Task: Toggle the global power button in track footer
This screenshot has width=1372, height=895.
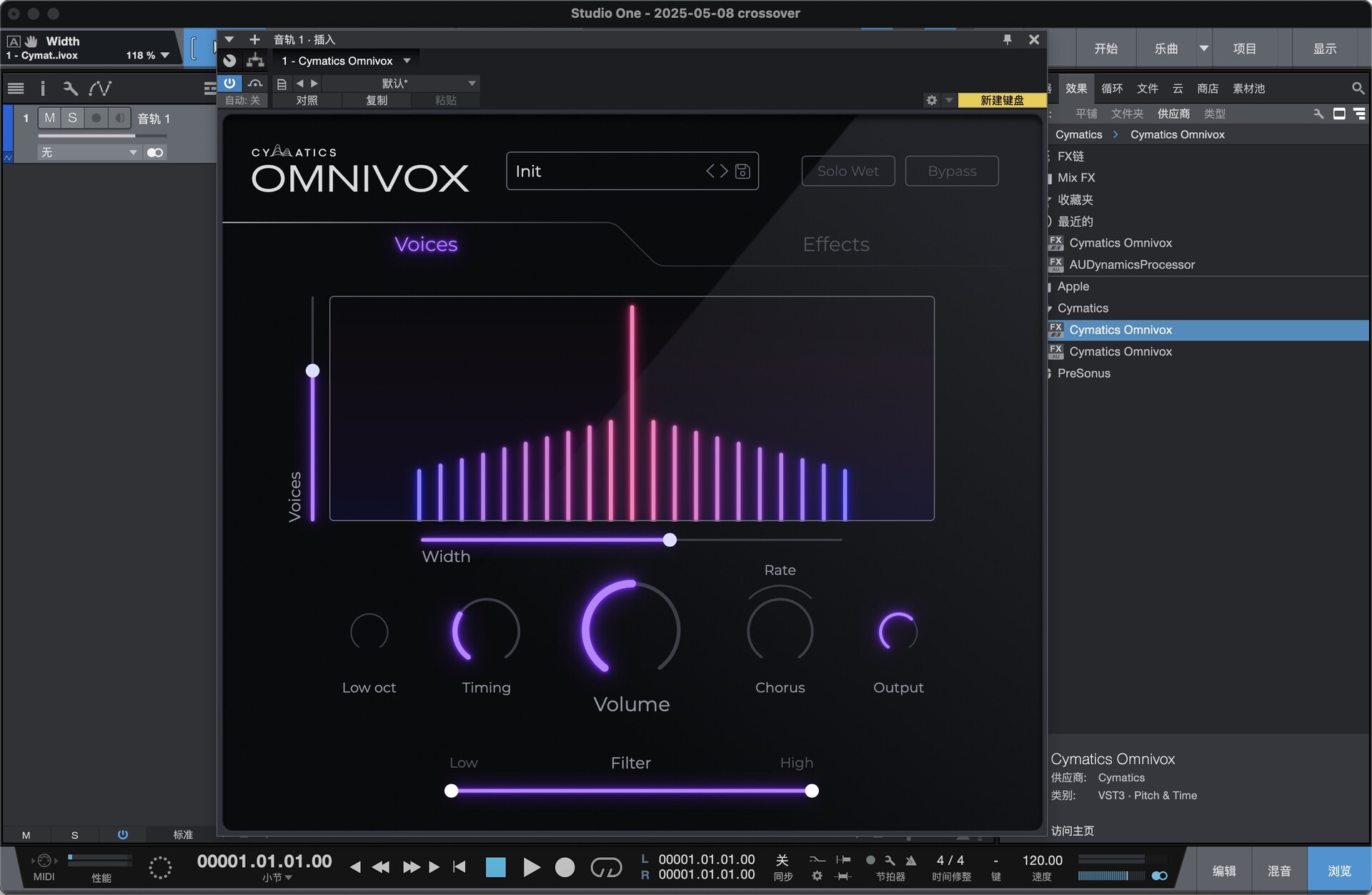Action: [x=123, y=834]
